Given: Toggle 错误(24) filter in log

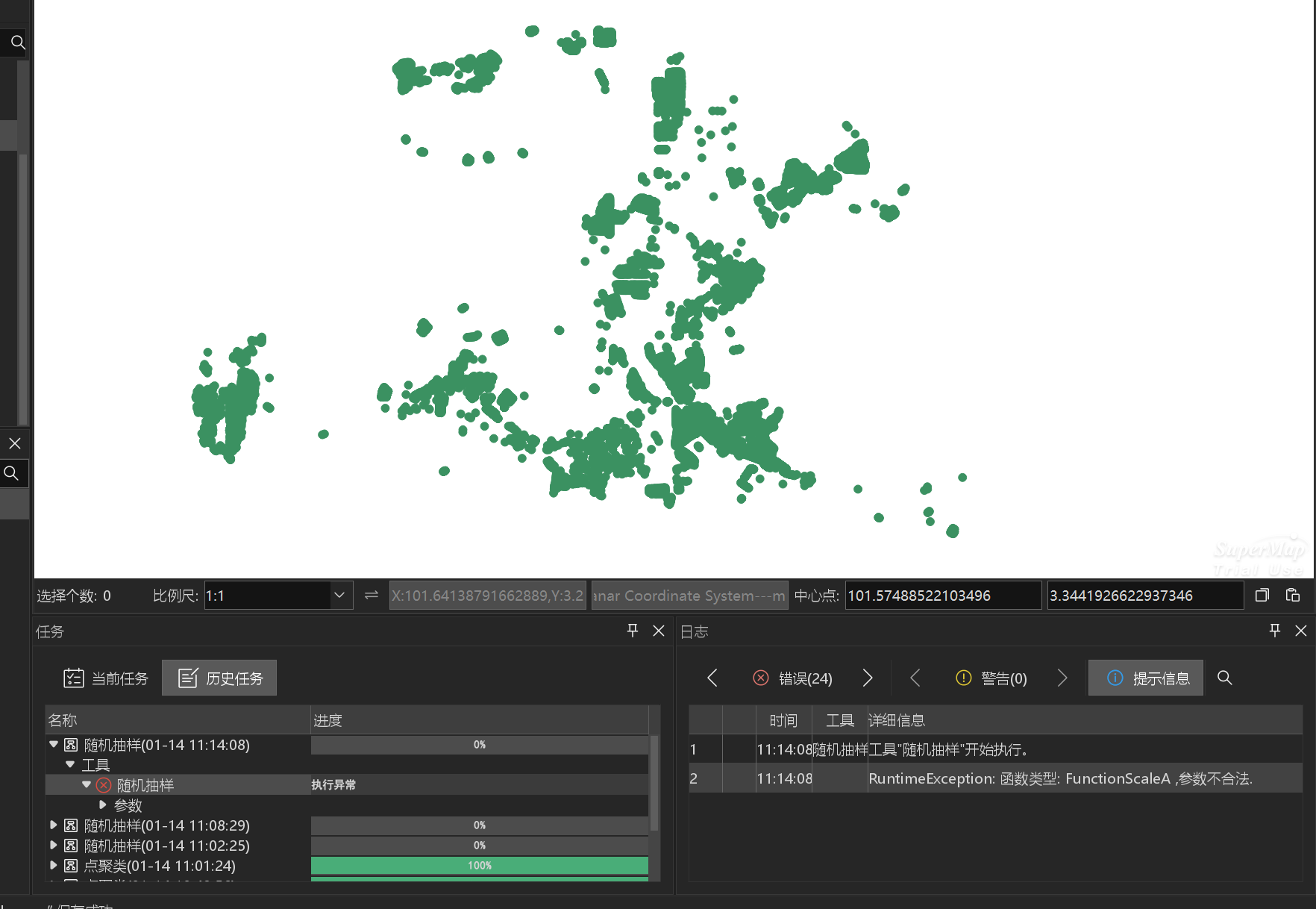Looking at the screenshot, I should (792, 678).
